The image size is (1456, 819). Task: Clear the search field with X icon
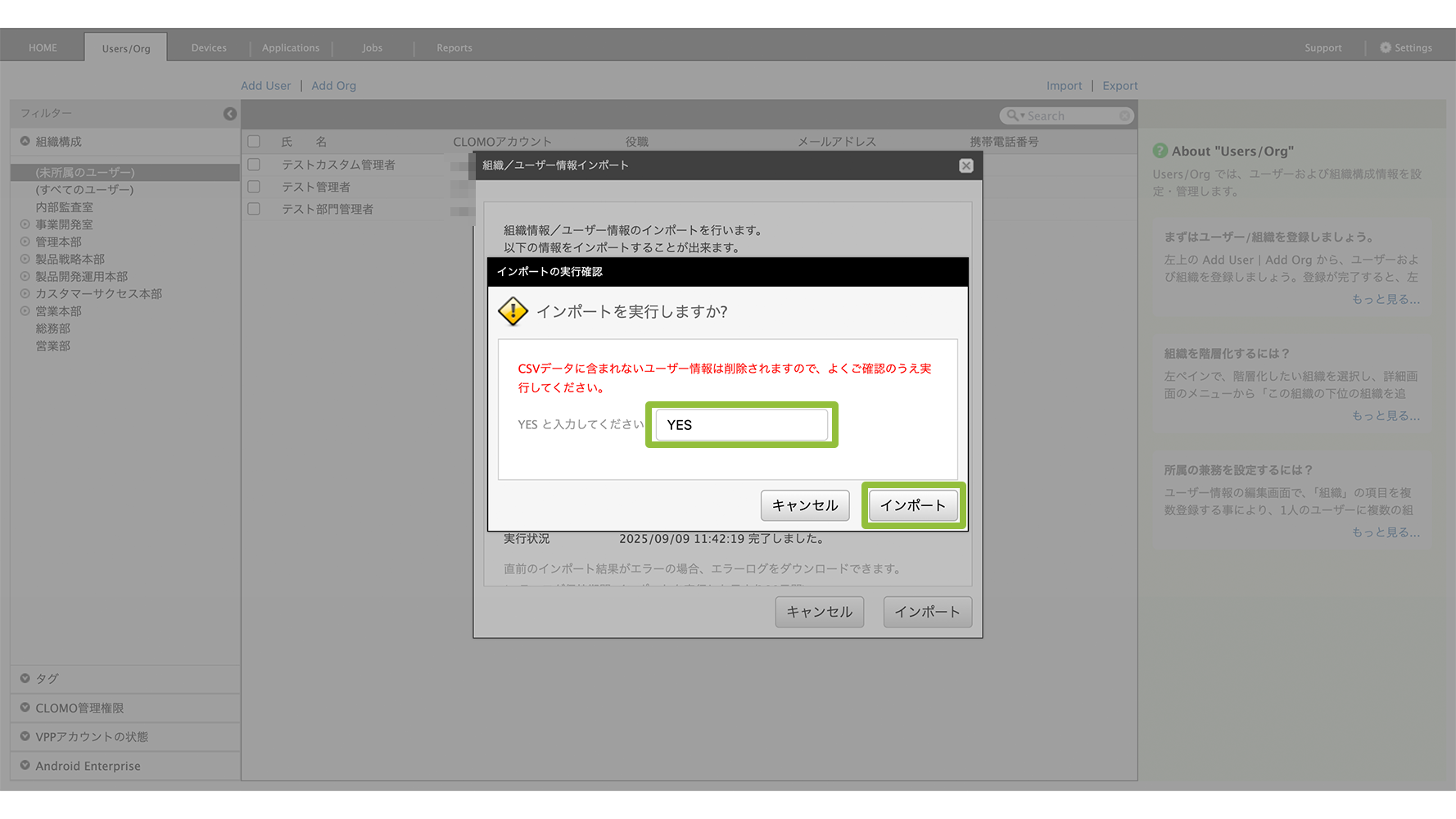click(1124, 116)
